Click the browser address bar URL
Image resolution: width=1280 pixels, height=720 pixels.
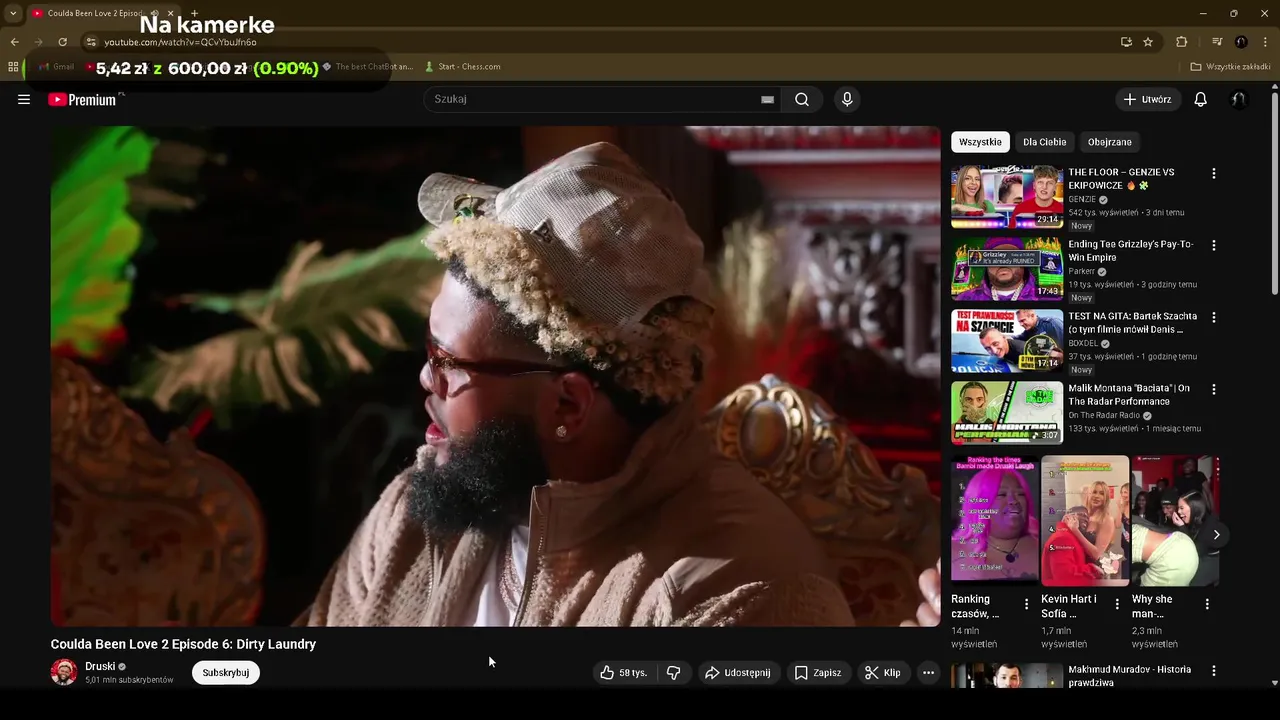pos(181,42)
